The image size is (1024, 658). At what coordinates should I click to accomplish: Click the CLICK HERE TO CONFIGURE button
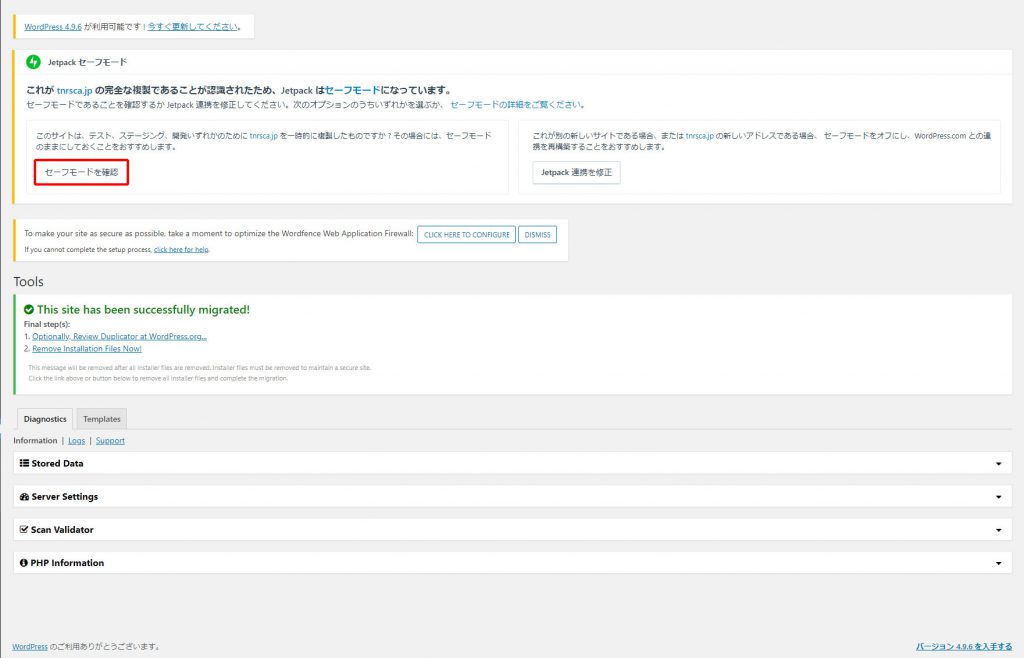(466, 234)
